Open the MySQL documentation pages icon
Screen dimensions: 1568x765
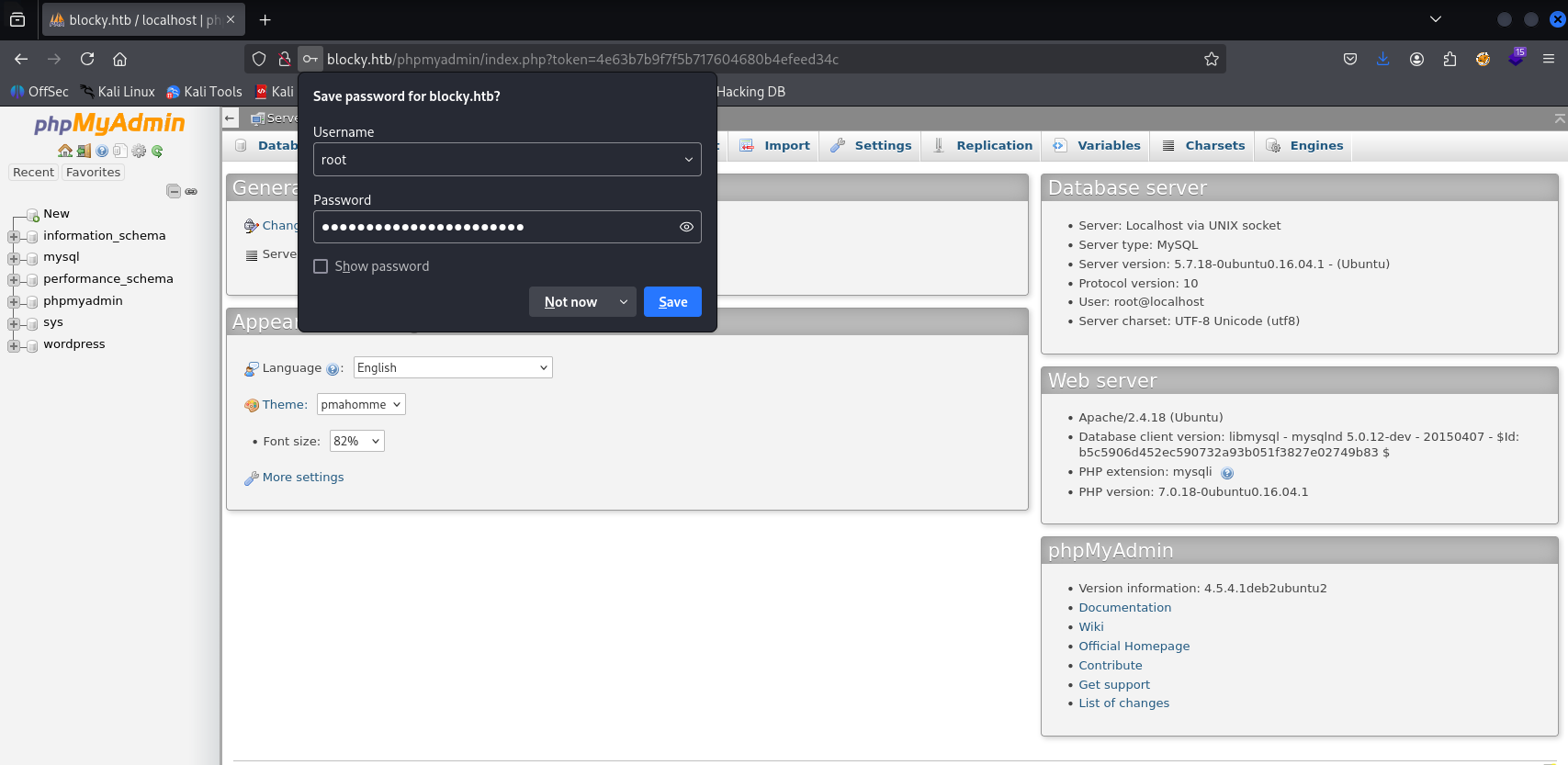pos(119,151)
